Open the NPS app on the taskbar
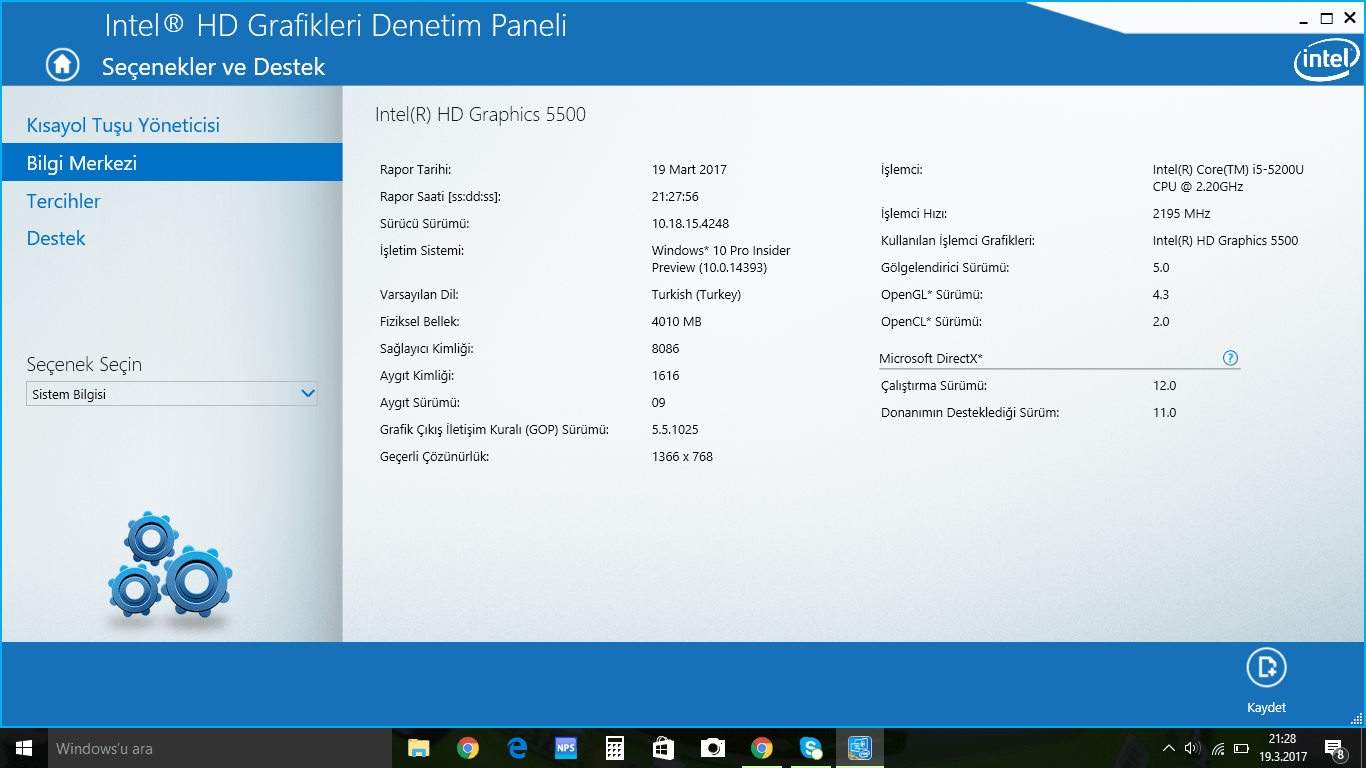The width and height of the screenshot is (1366, 768). pyautogui.click(x=566, y=748)
